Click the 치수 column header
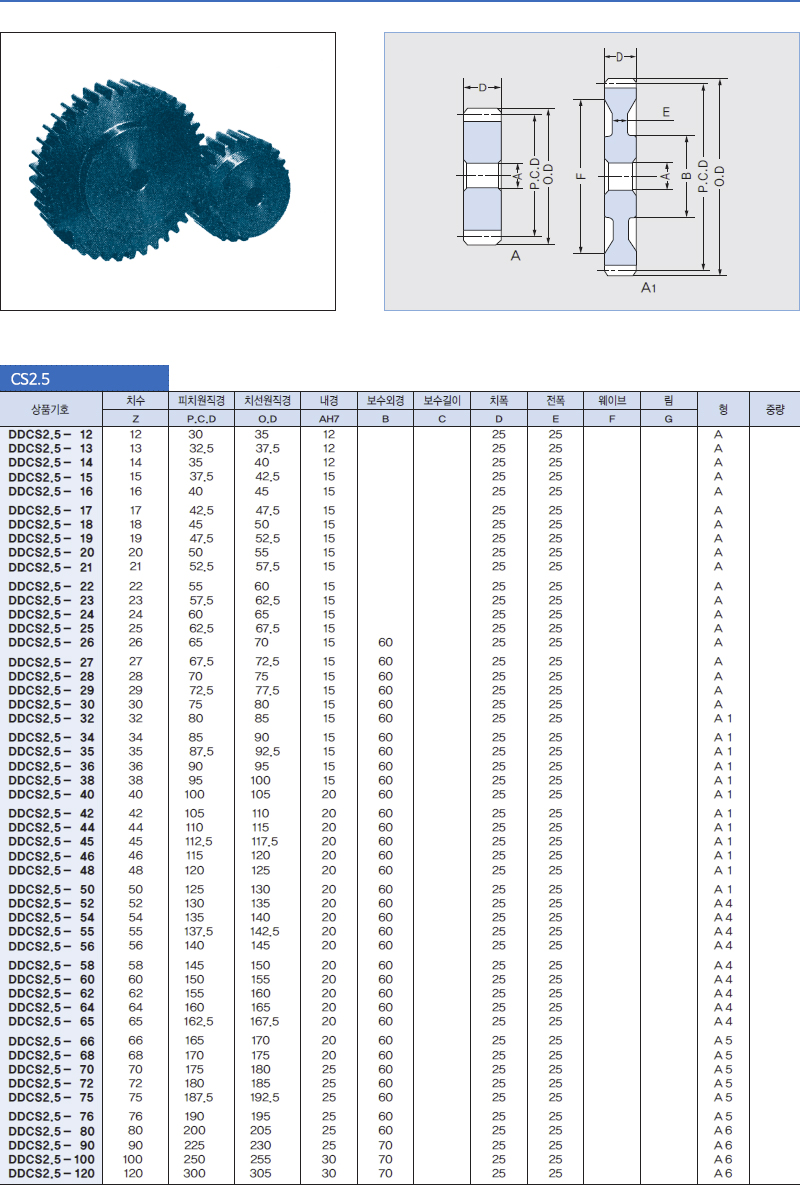The height and width of the screenshot is (1200, 800). pos(135,400)
